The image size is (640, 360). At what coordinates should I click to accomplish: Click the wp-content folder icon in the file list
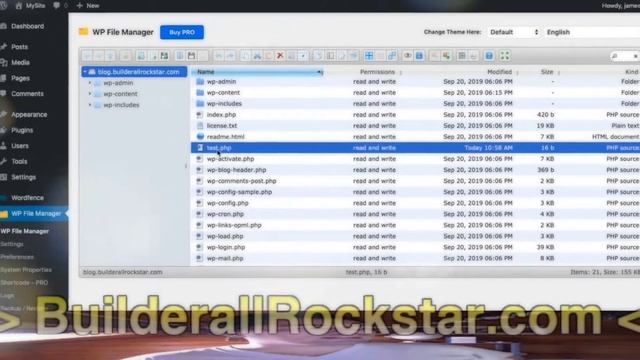pyautogui.click(x=200, y=93)
